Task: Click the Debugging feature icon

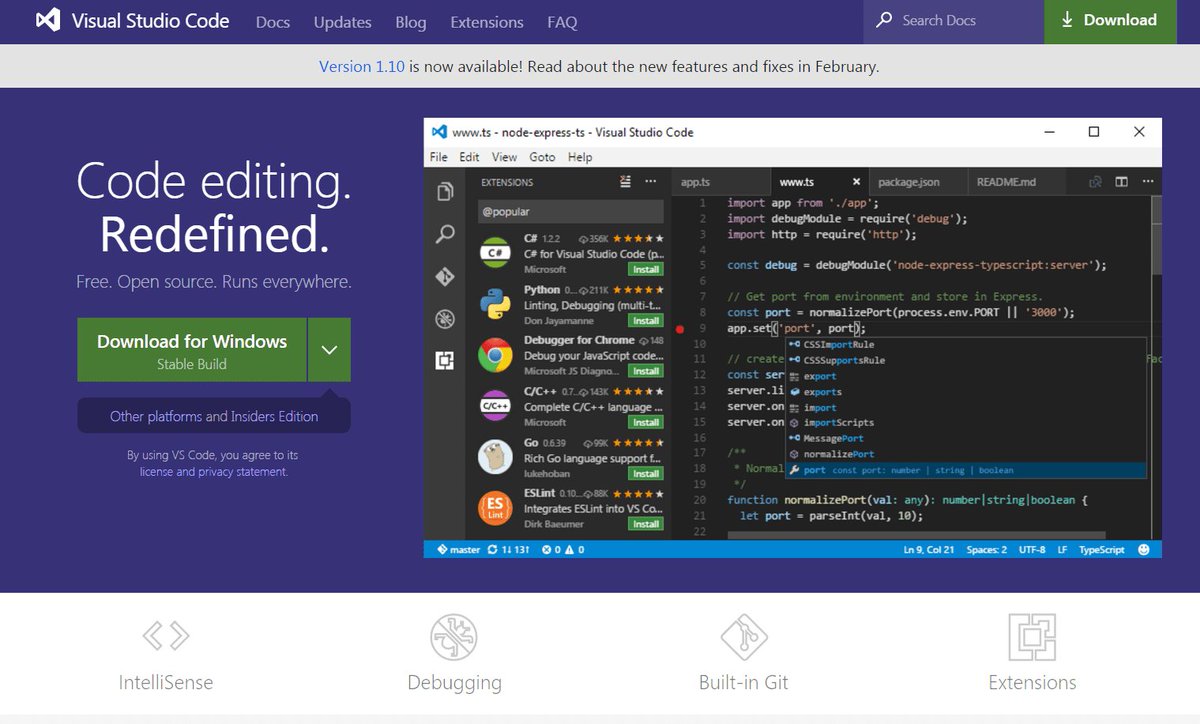Action: [x=454, y=636]
